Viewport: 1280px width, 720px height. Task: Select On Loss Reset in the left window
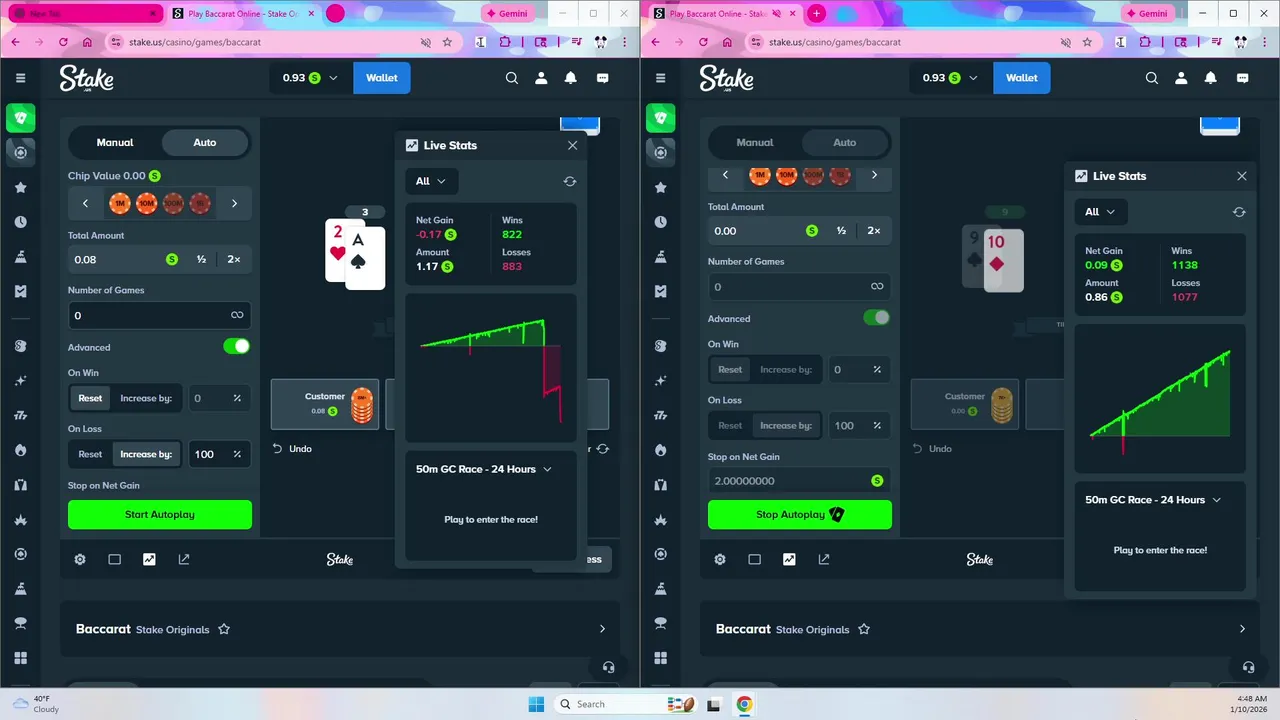coord(90,454)
